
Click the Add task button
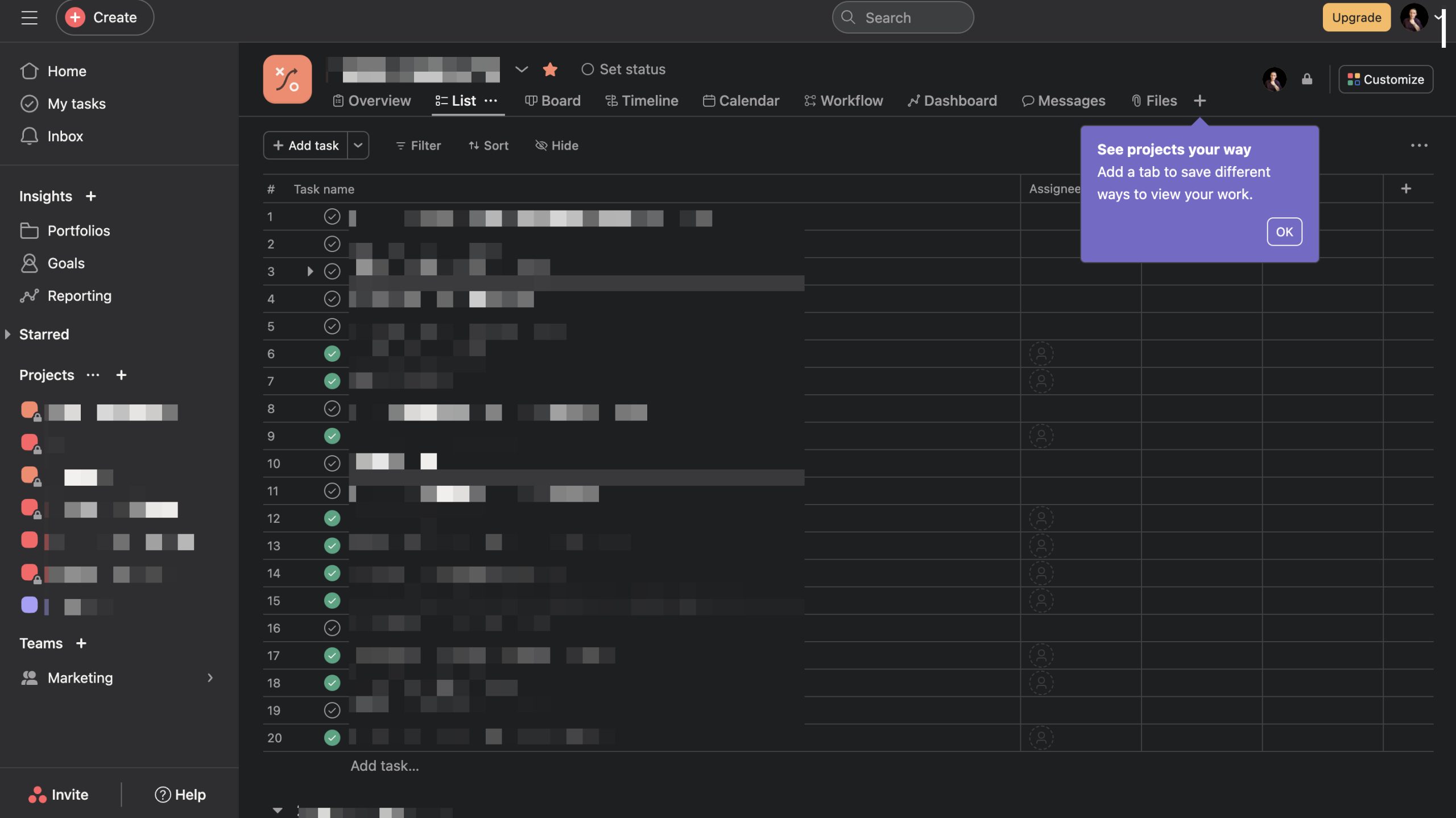tap(305, 145)
